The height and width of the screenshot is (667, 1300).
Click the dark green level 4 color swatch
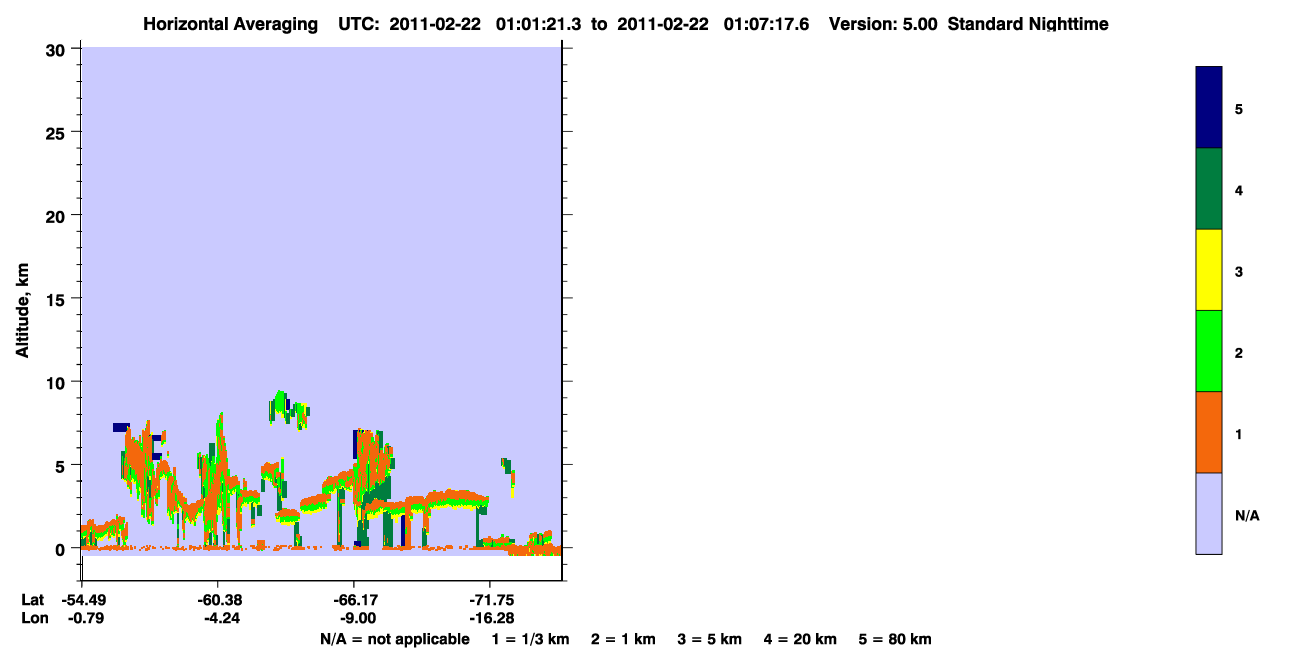click(x=1208, y=189)
